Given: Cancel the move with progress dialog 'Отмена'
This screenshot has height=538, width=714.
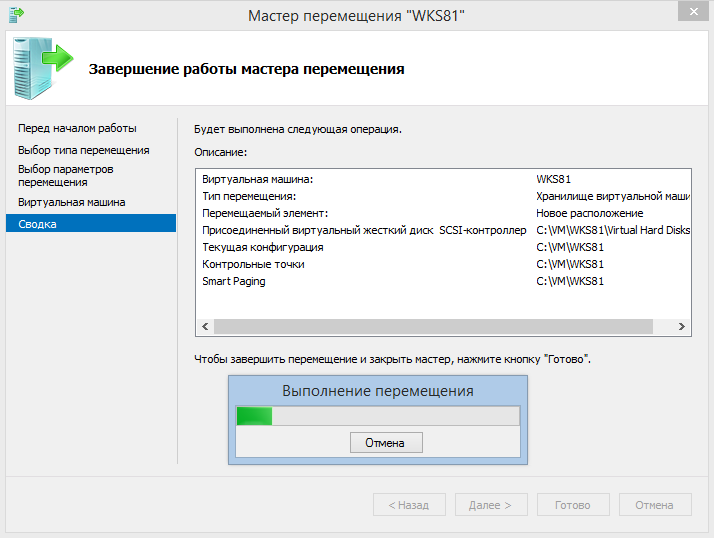Looking at the screenshot, I should (x=386, y=442).
